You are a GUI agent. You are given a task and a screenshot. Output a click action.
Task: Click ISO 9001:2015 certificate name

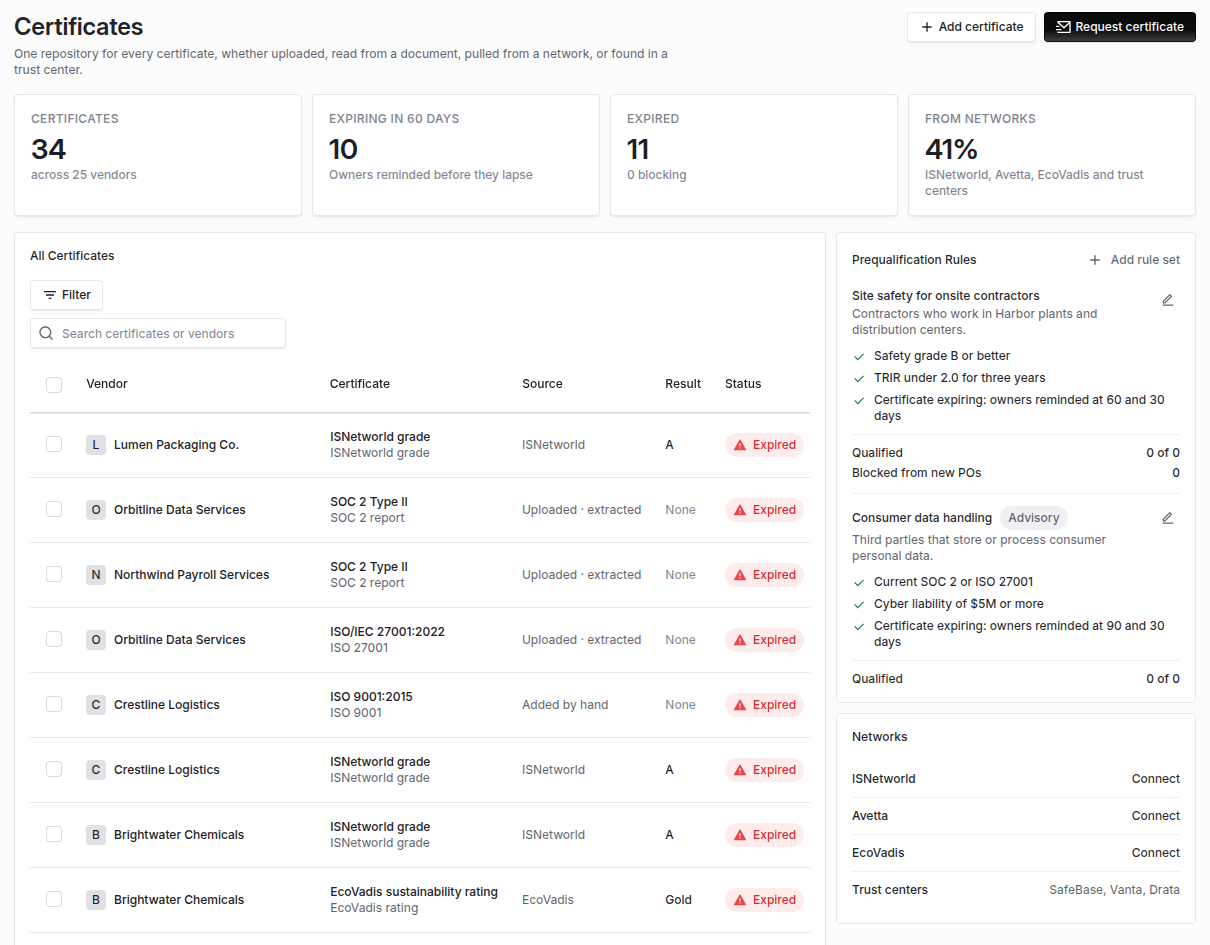click(x=371, y=697)
